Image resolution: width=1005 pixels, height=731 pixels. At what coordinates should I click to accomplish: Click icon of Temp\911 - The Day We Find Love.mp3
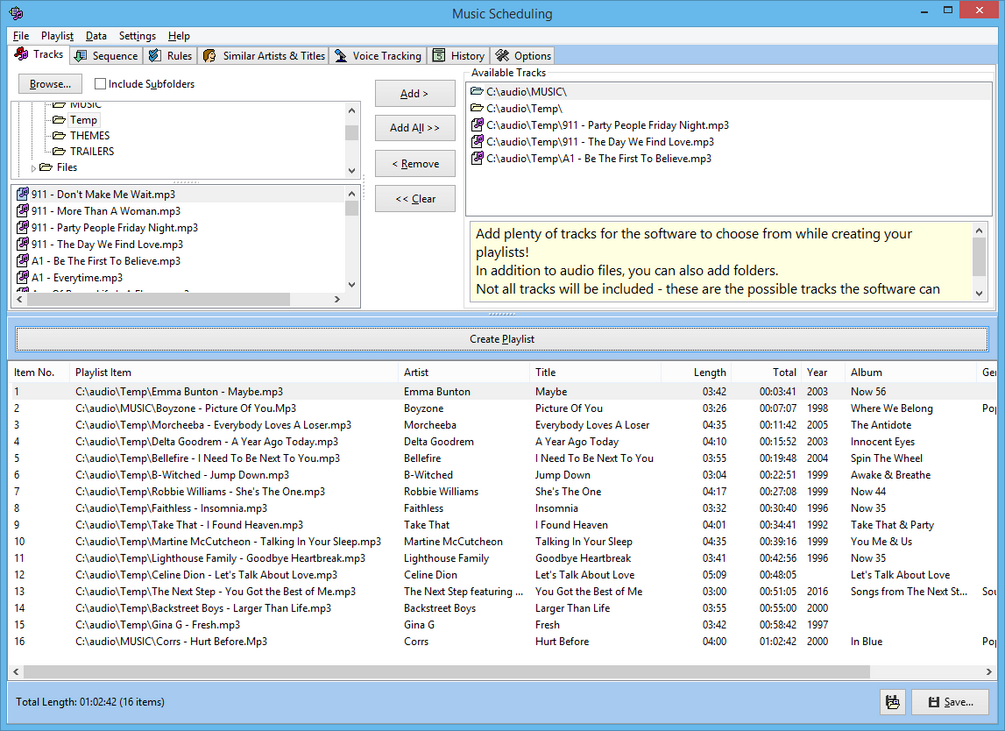click(477, 142)
